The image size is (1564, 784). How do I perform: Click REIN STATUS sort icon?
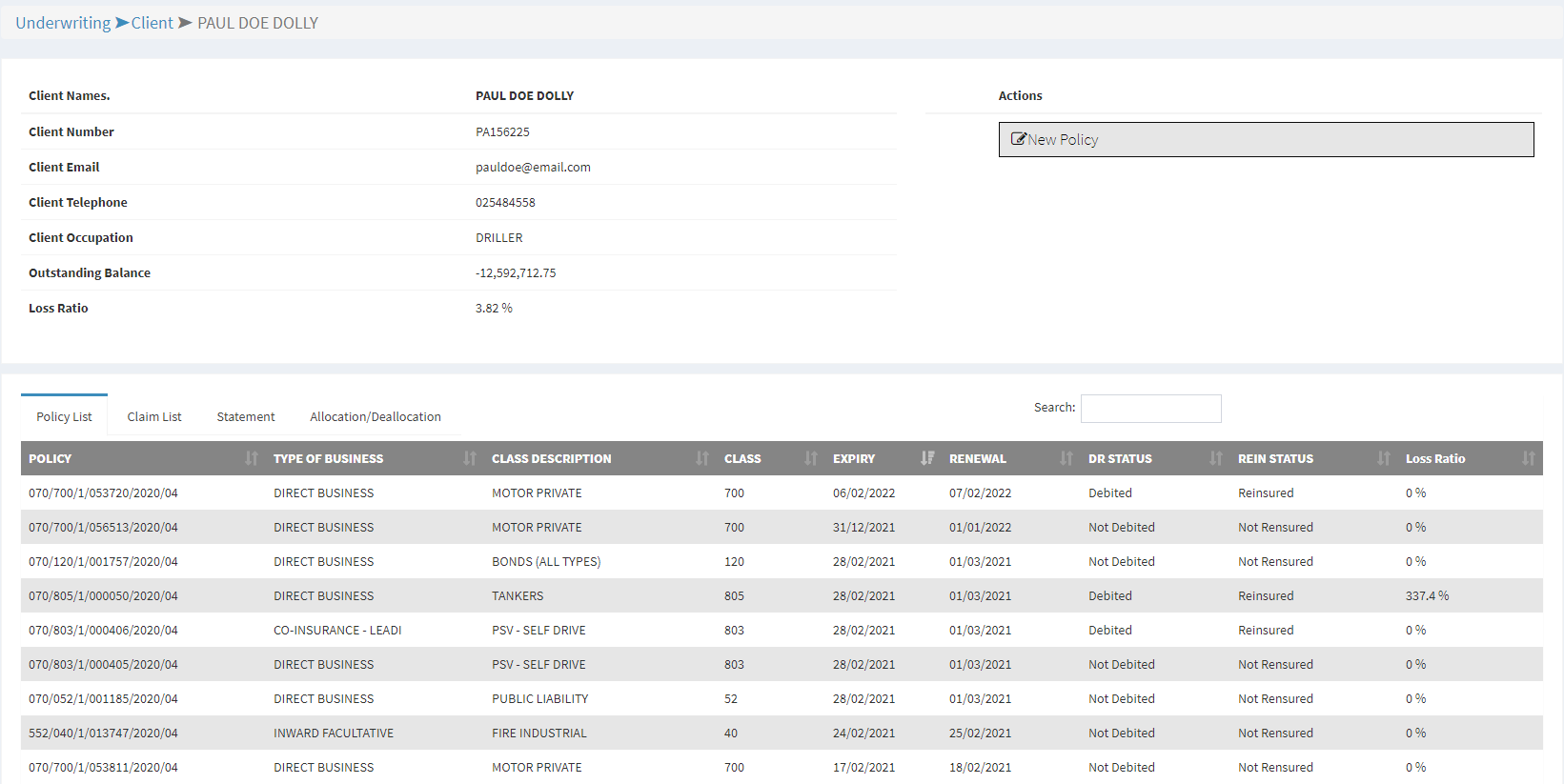click(x=1384, y=458)
